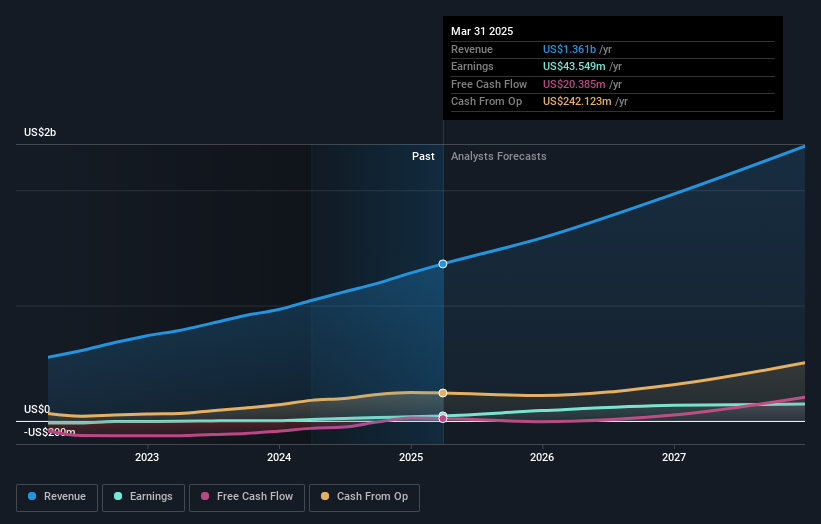Image resolution: width=821 pixels, height=524 pixels.
Task: Click the pink Free Cash Flow data point
Action: [443, 419]
